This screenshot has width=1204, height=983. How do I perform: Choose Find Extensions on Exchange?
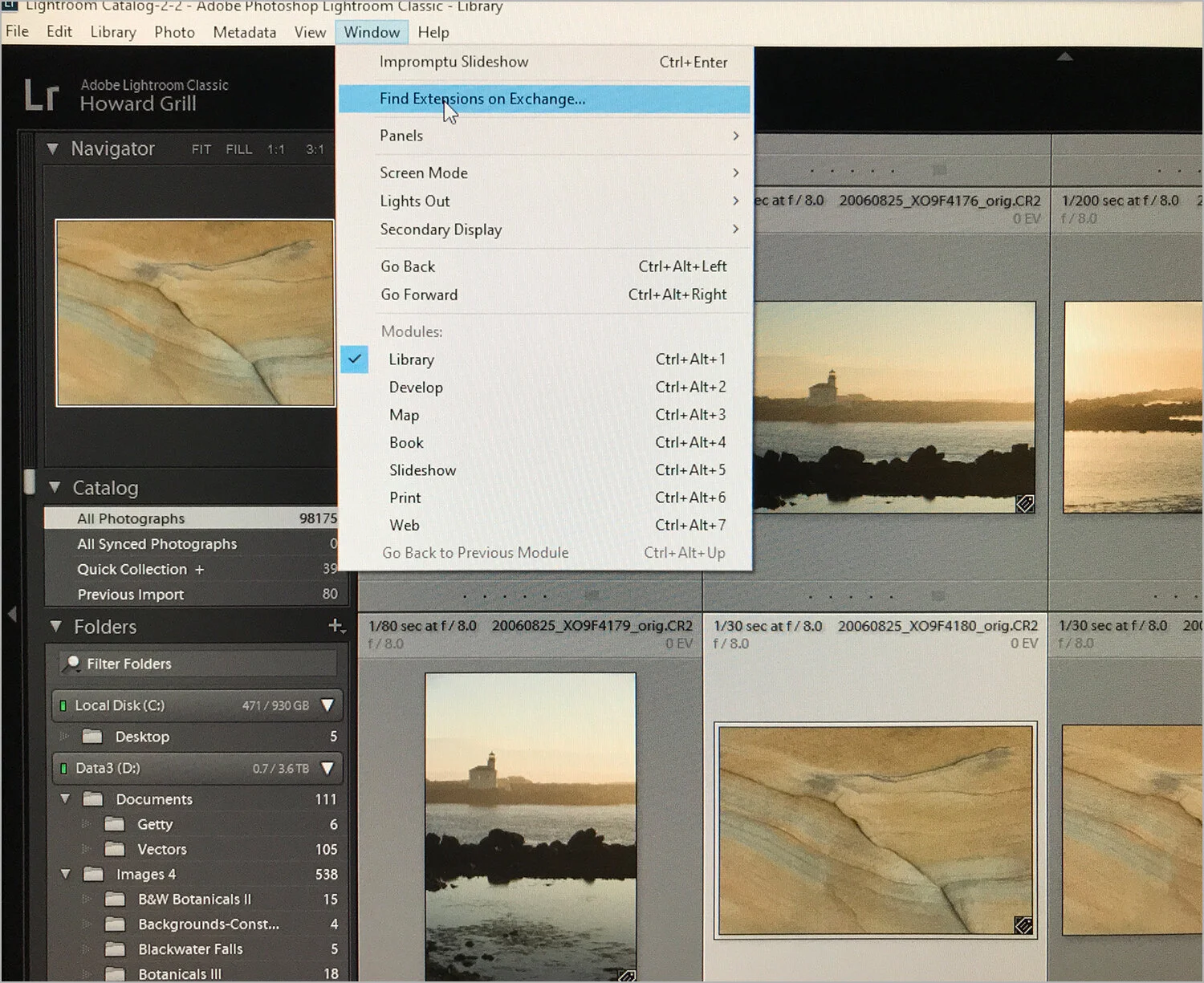pos(545,99)
